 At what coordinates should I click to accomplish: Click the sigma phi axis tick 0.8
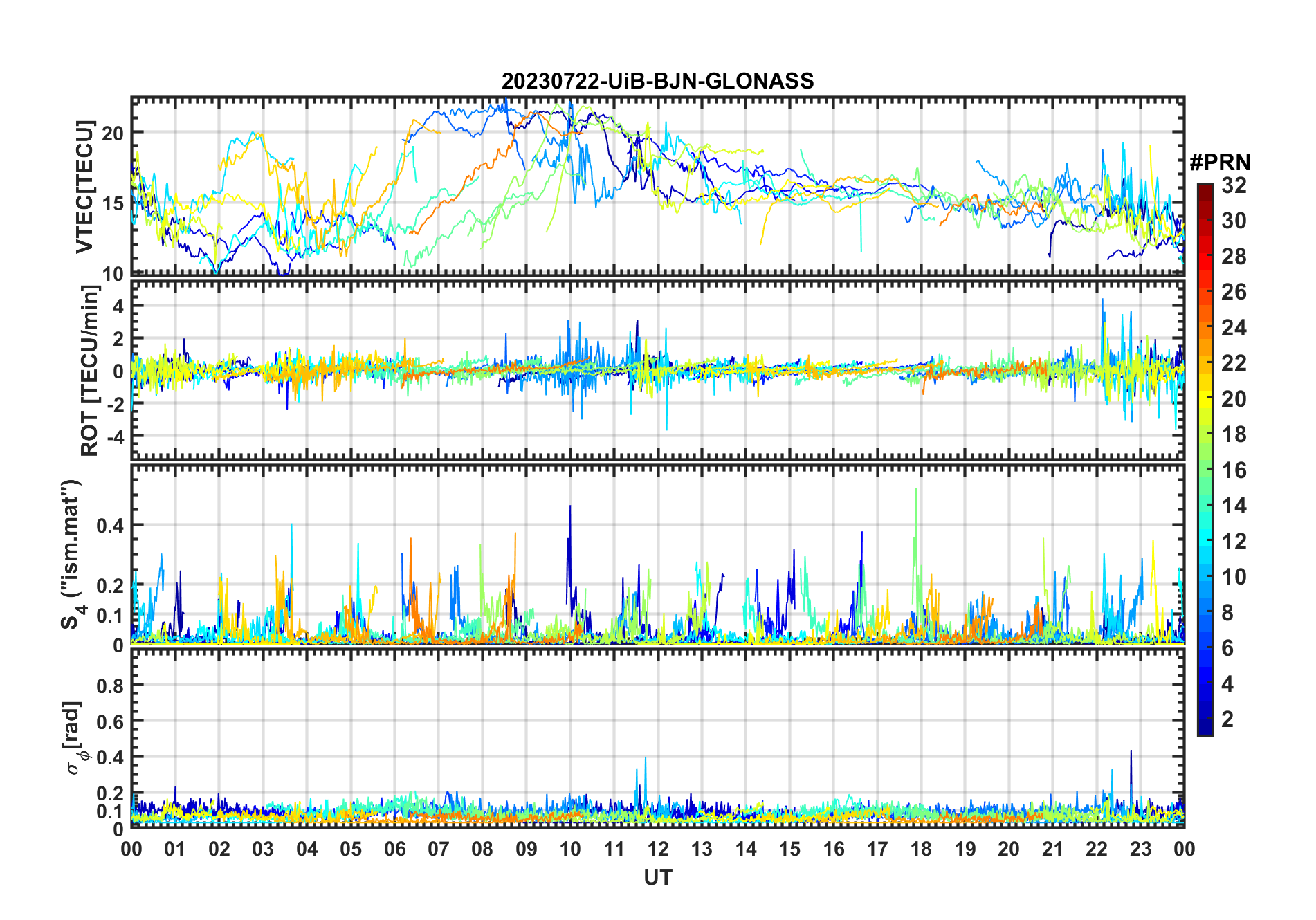click(x=110, y=686)
